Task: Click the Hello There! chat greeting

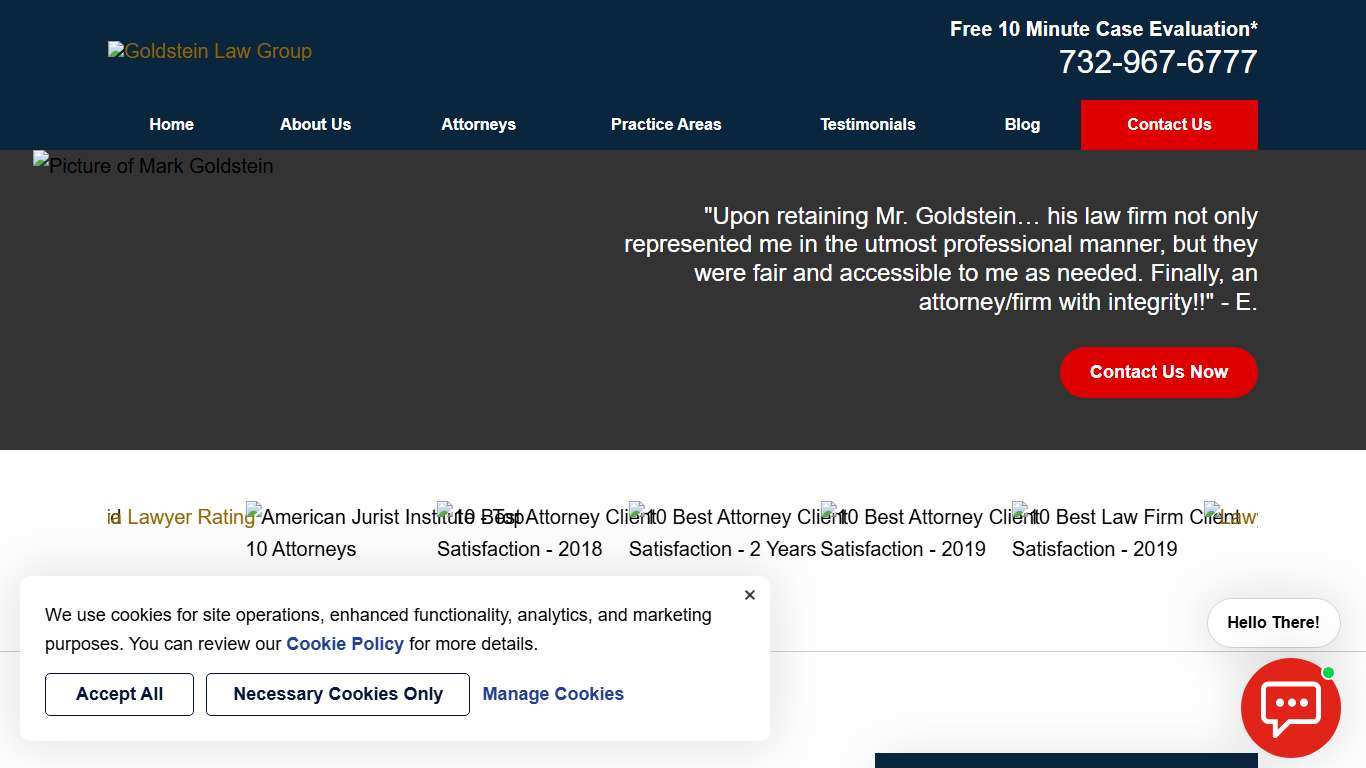Action: 1273,623
